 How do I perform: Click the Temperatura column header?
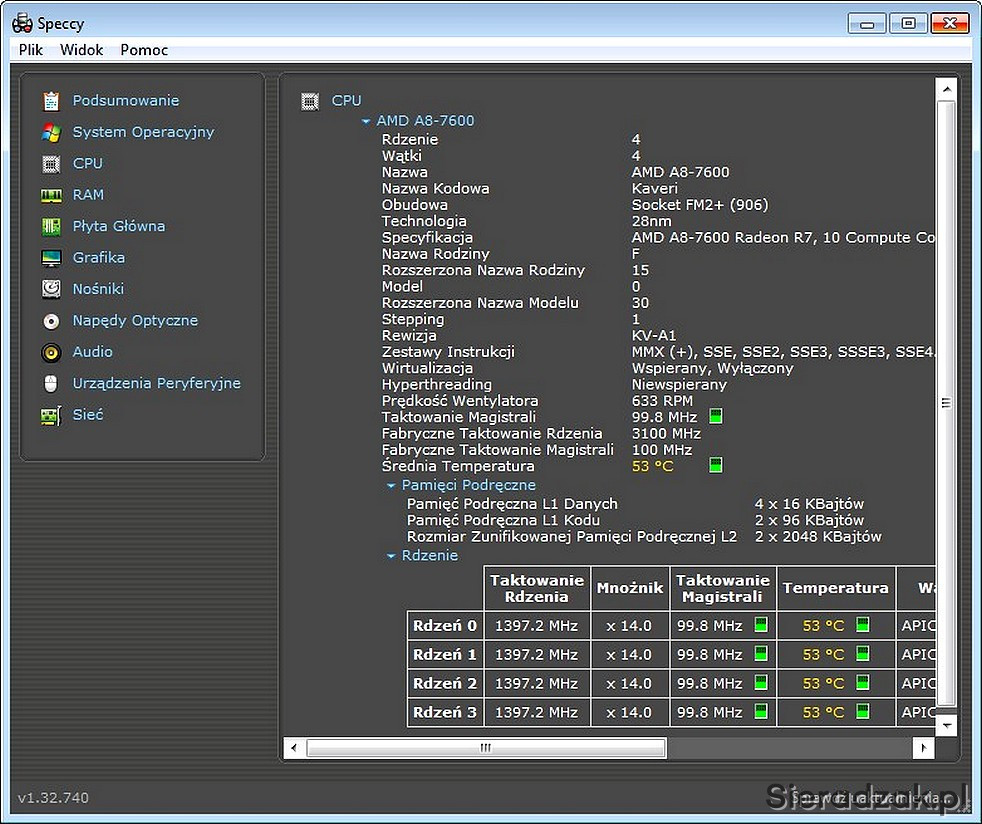point(835,589)
